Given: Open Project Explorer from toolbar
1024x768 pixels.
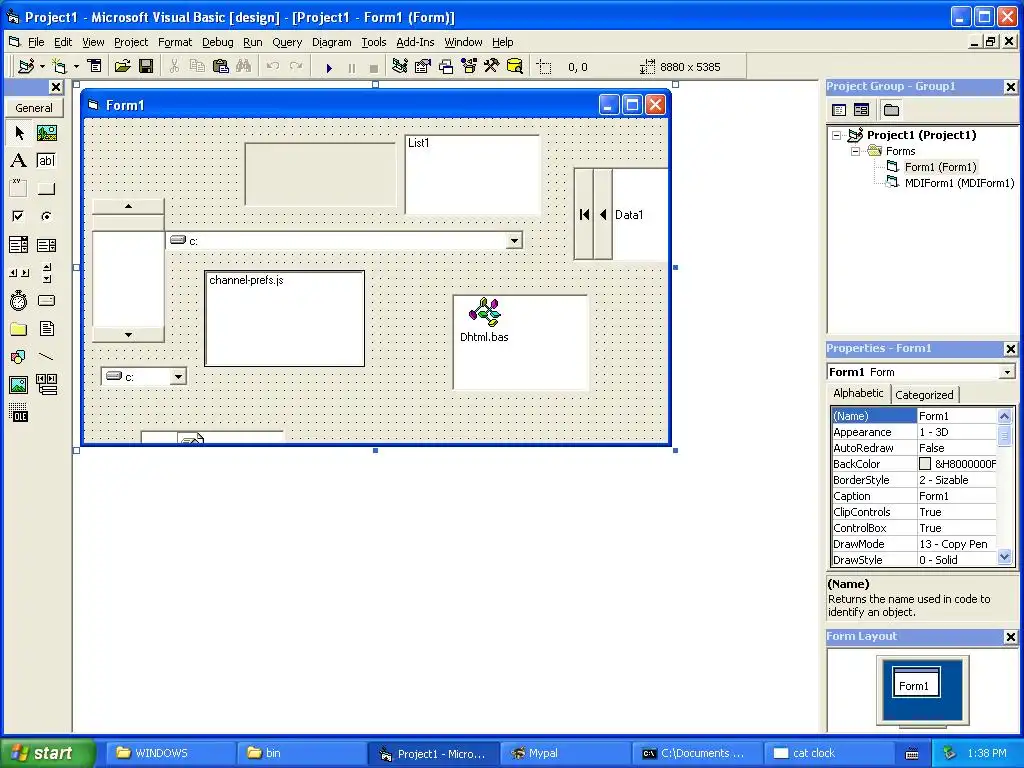Looking at the screenshot, I should point(400,67).
